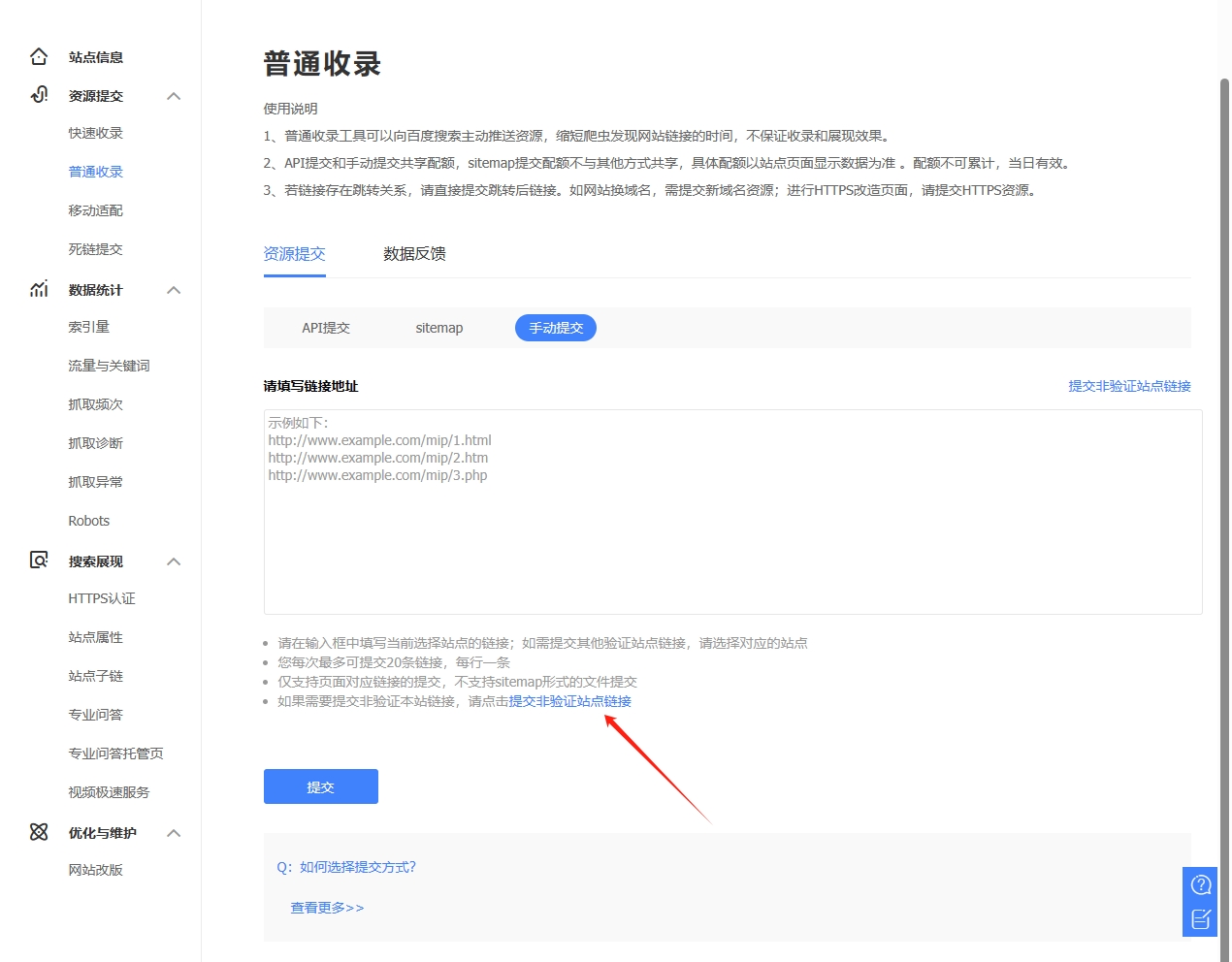
Task: Select the sitemap submission method
Action: pyautogui.click(x=439, y=329)
